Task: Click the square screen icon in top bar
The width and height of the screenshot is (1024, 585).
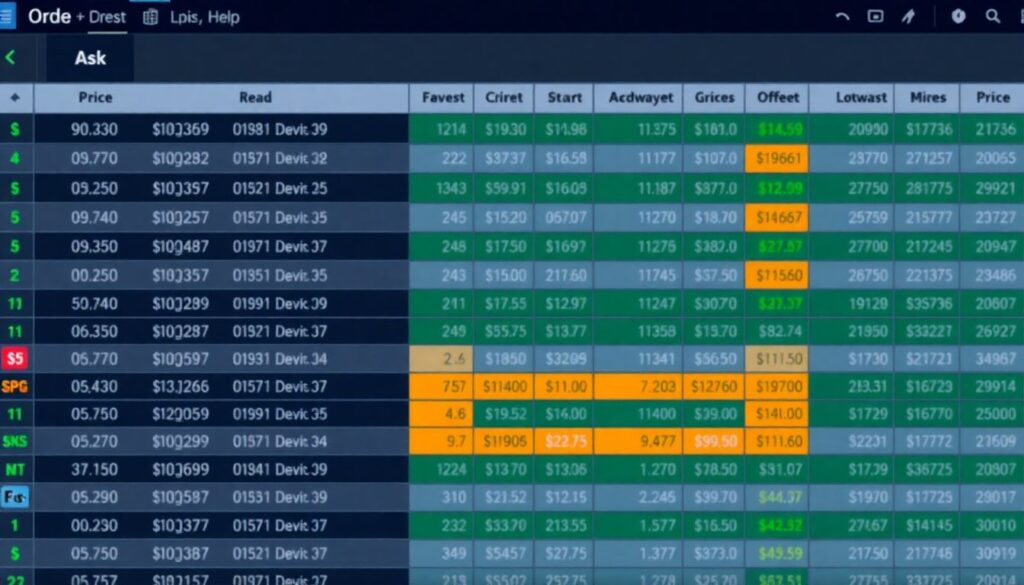Action: 876,16
